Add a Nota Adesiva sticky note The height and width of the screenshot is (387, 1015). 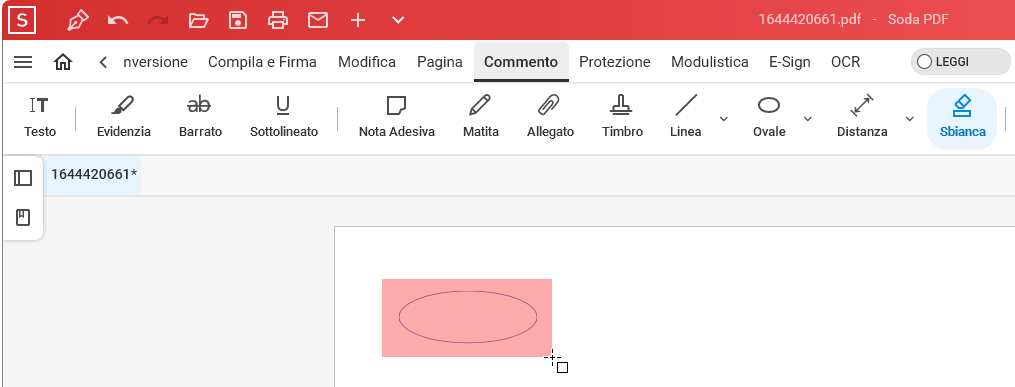tap(397, 116)
